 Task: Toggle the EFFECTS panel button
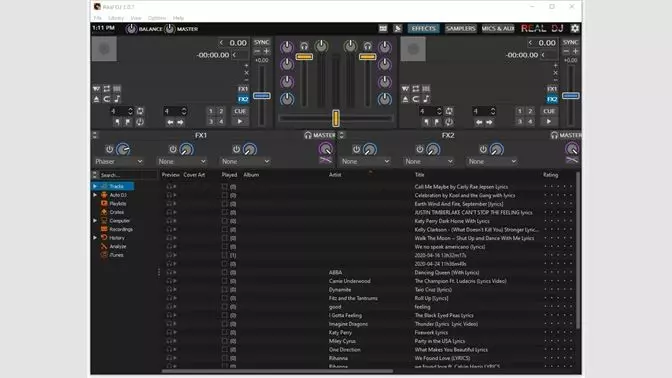click(423, 28)
